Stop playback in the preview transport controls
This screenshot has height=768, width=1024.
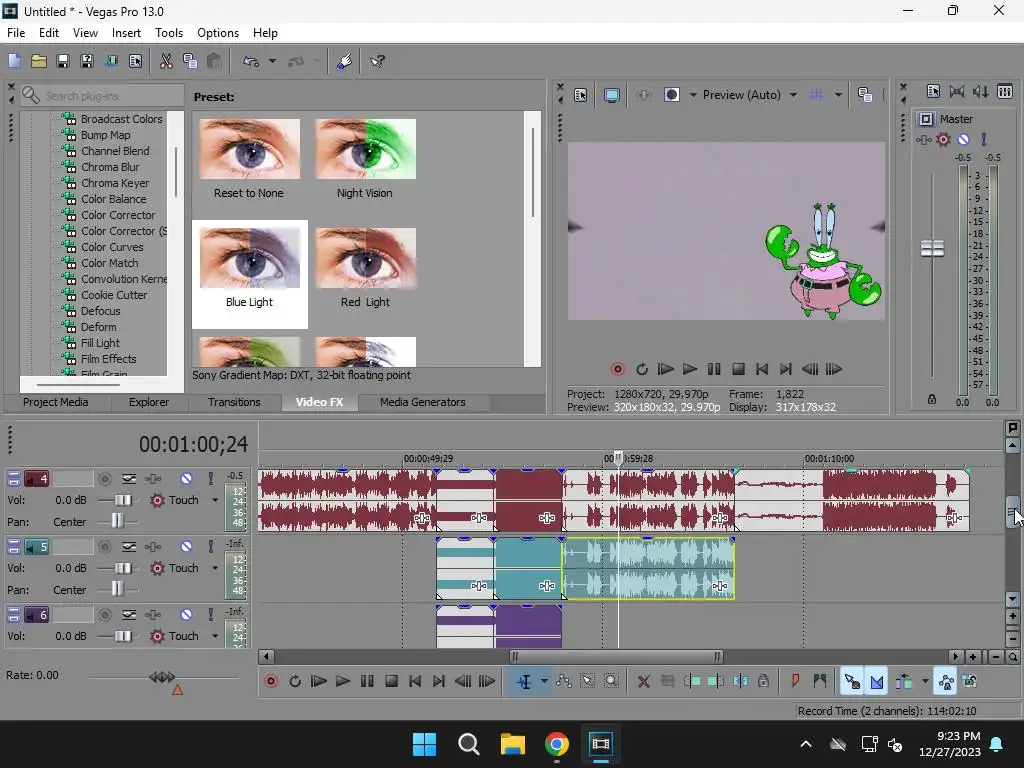738,370
